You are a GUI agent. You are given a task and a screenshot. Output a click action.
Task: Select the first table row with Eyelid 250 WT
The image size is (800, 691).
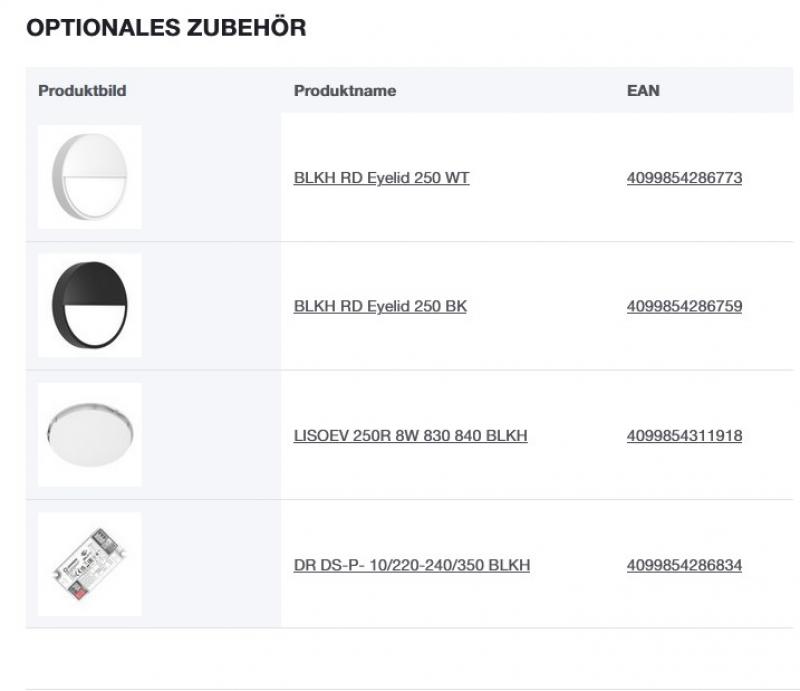tap(400, 180)
